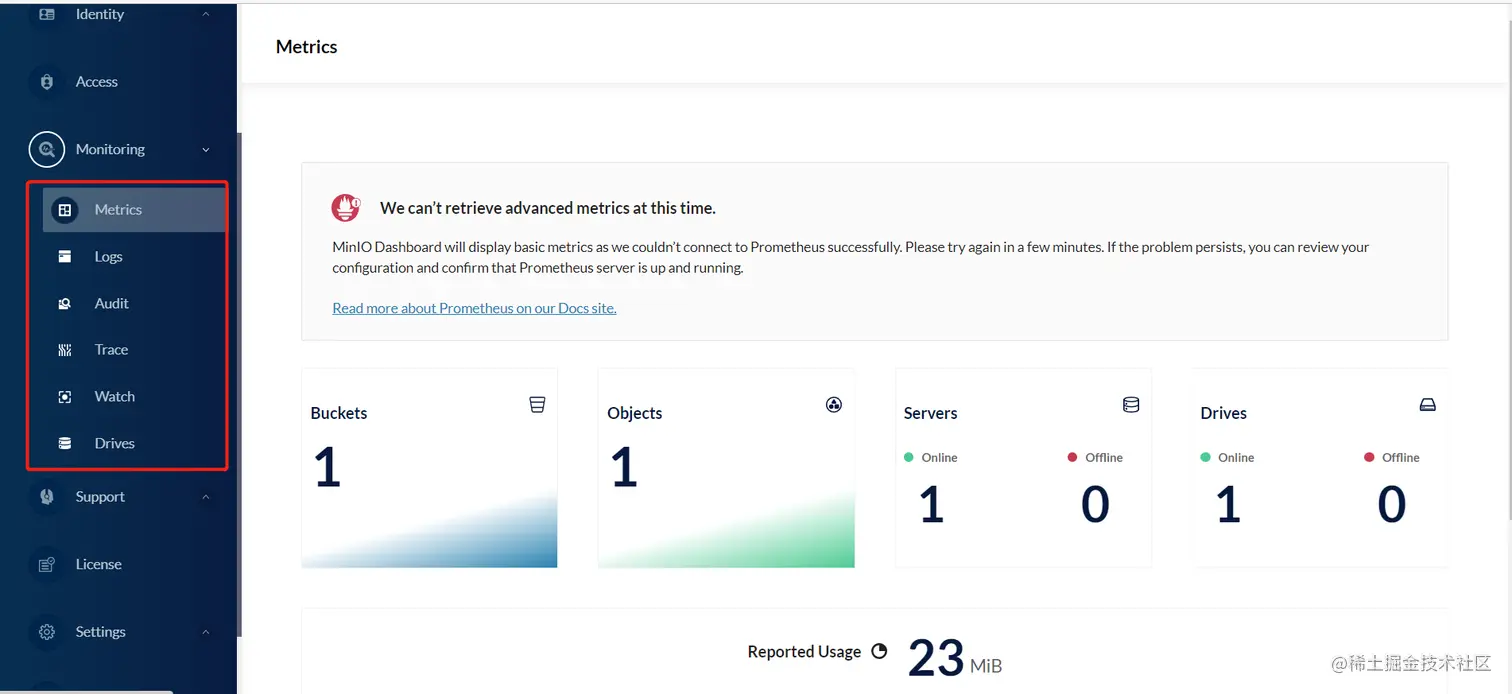Click the Servers red Offline status dot

tap(1073, 457)
